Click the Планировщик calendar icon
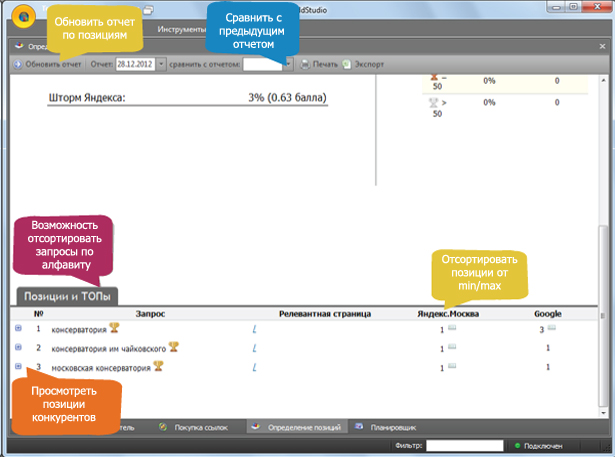The width and height of the screenshot is (615, 457). pyautogui.click(x=359, y=426)
